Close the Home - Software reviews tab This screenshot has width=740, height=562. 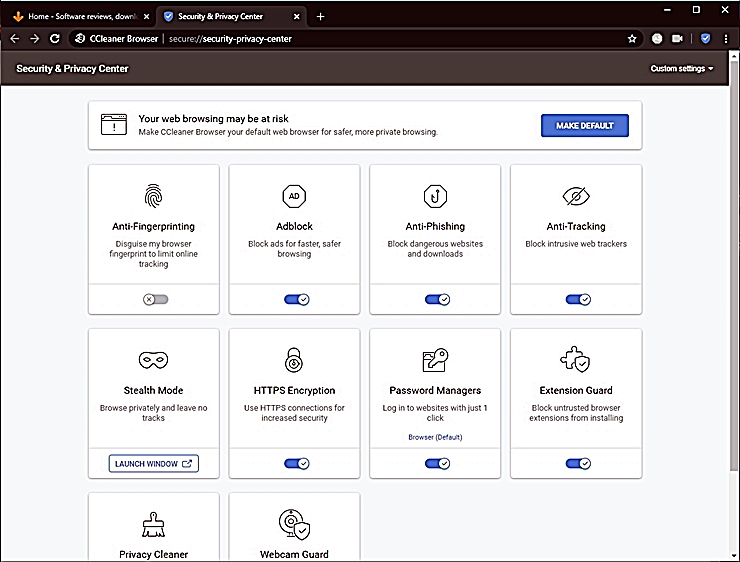pyautogui.click(x=146, y=17)
